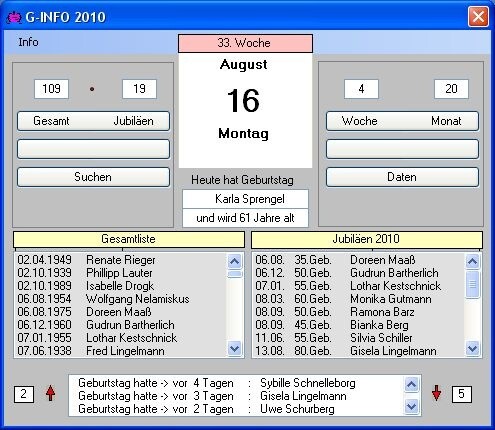Select 55.Geb. Lothar Kestschnick in Jubiläen list
Image resolution: width=495 pixels, height=430 pixels.
359,286
